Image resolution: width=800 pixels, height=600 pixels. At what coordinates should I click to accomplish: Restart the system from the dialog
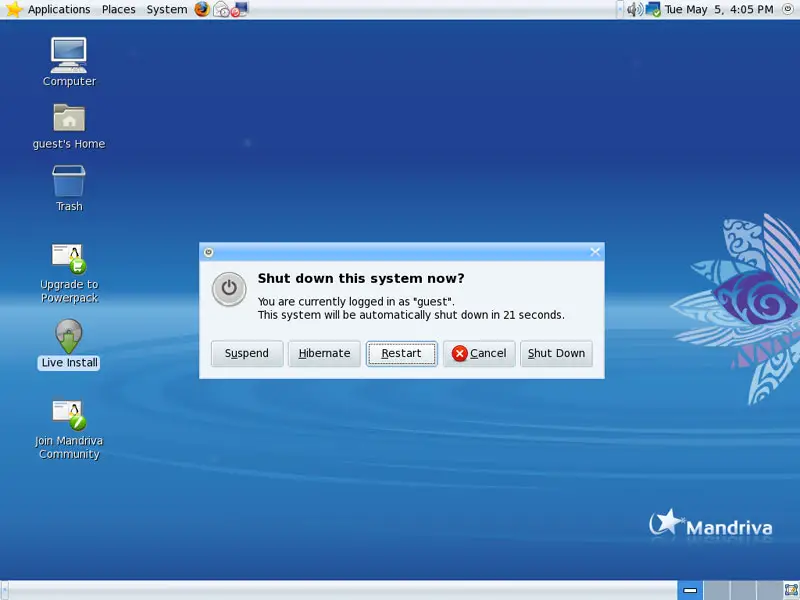402,354
